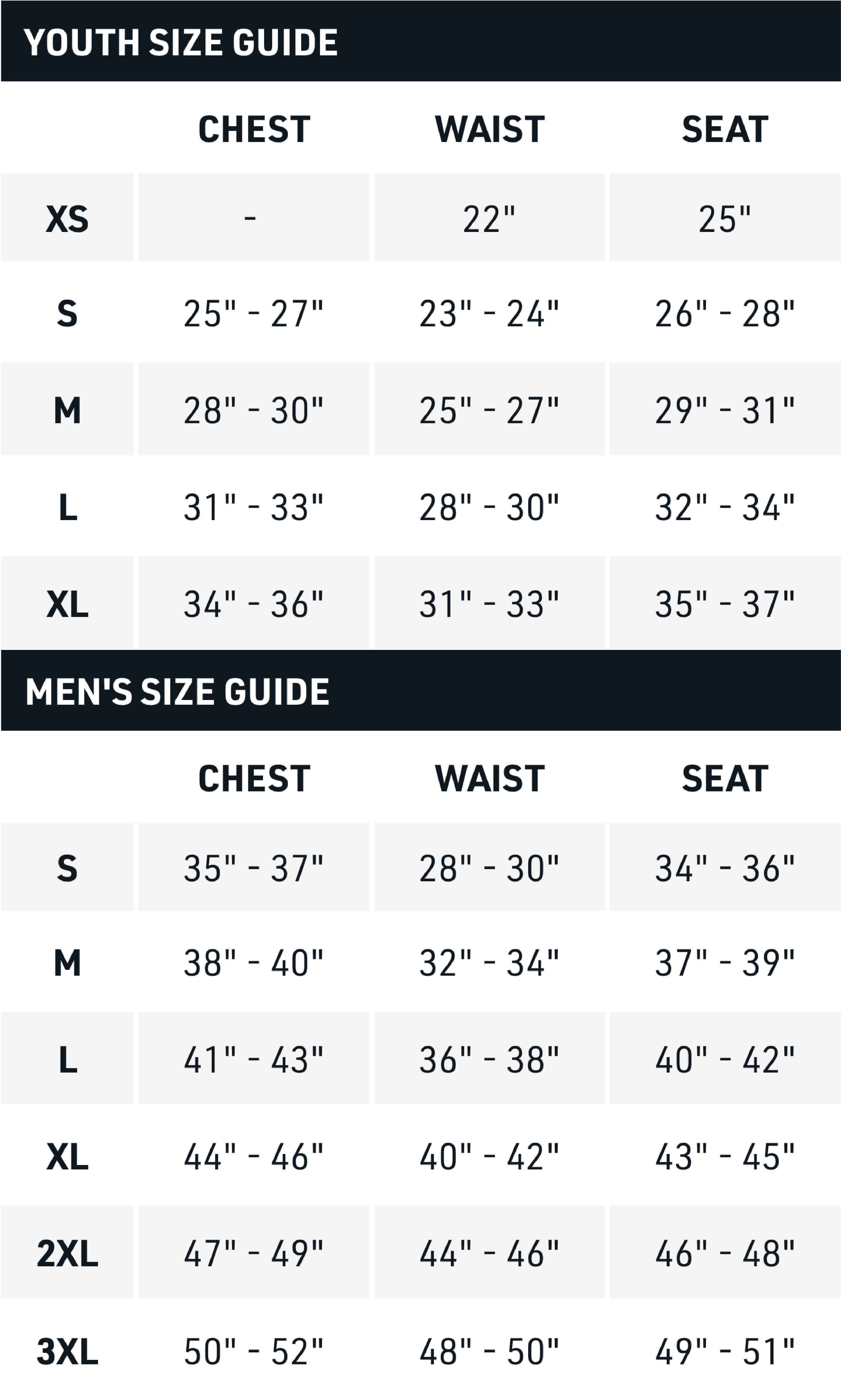
Task: Select the Men's 3XL chest cell 50" - 52"
Action: point(254,1352)
